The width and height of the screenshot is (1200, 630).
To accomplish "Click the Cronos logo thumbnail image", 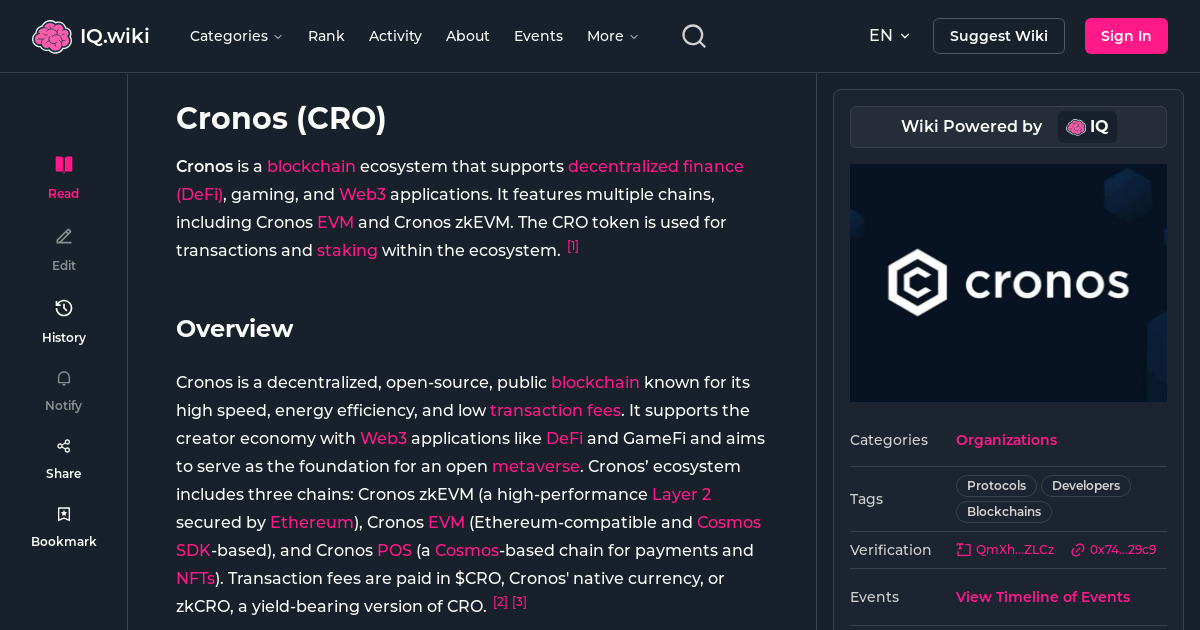I will [x=1008, y=283].
